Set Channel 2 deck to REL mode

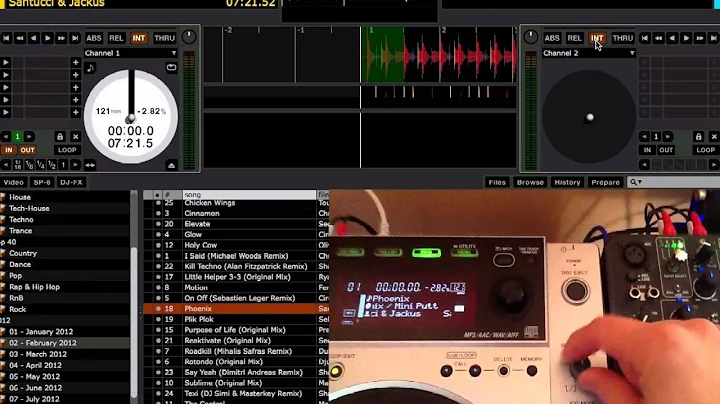[x=574, y=38]
